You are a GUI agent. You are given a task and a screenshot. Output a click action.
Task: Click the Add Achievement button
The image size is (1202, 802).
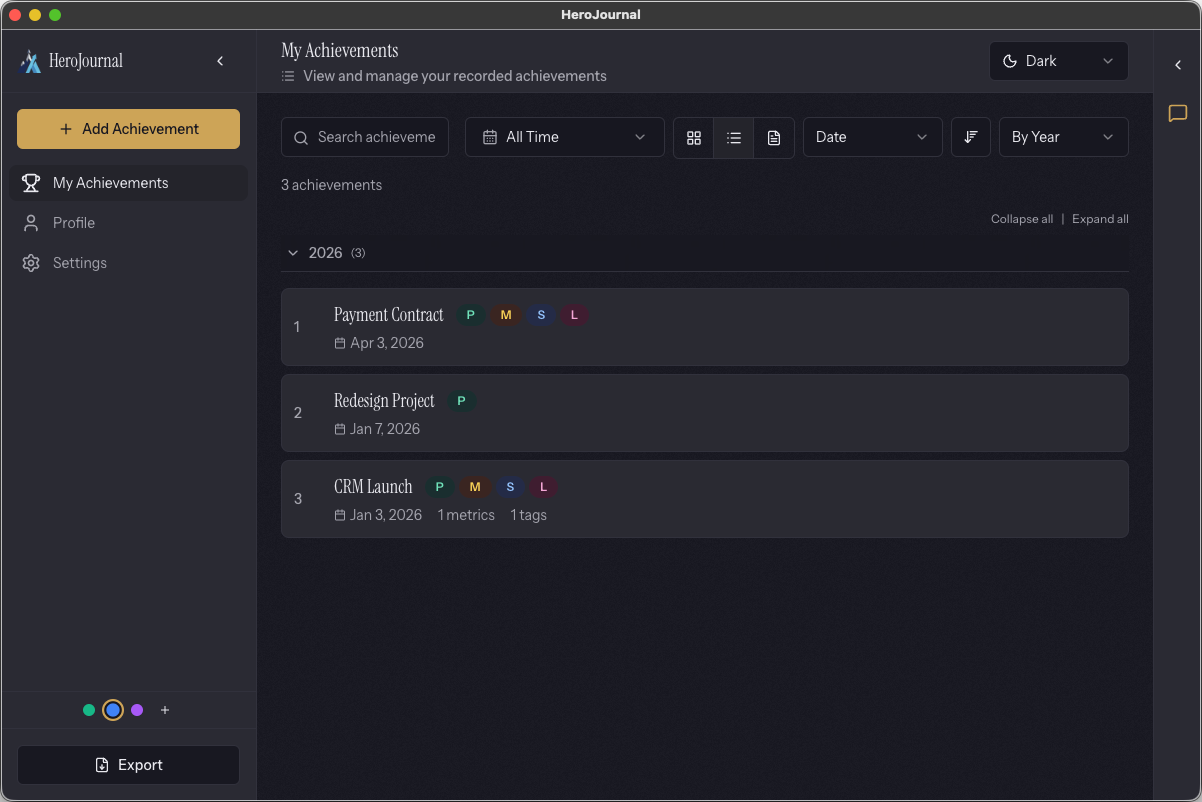(128, 129)
